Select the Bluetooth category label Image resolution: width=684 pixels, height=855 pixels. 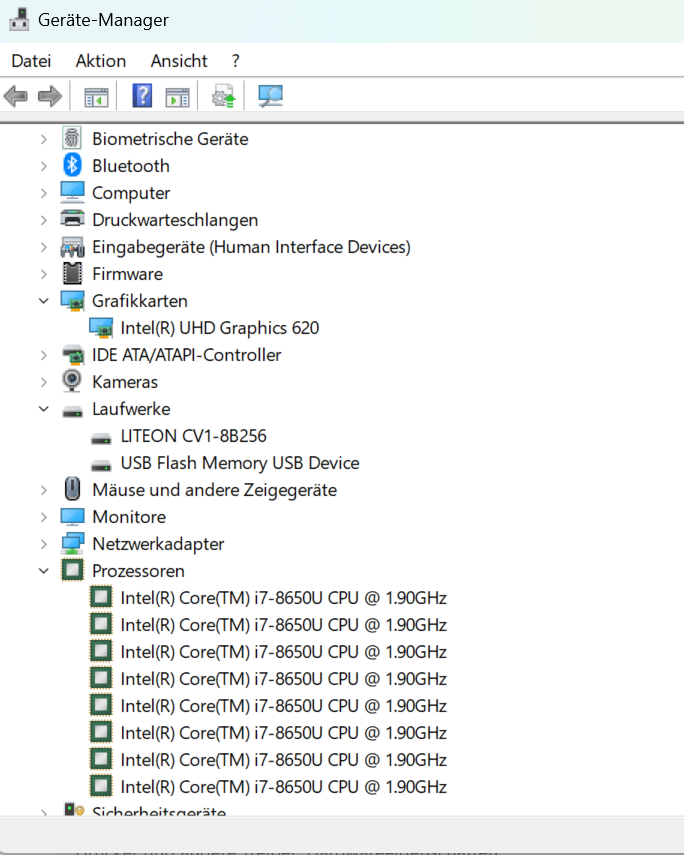[131, 166]
